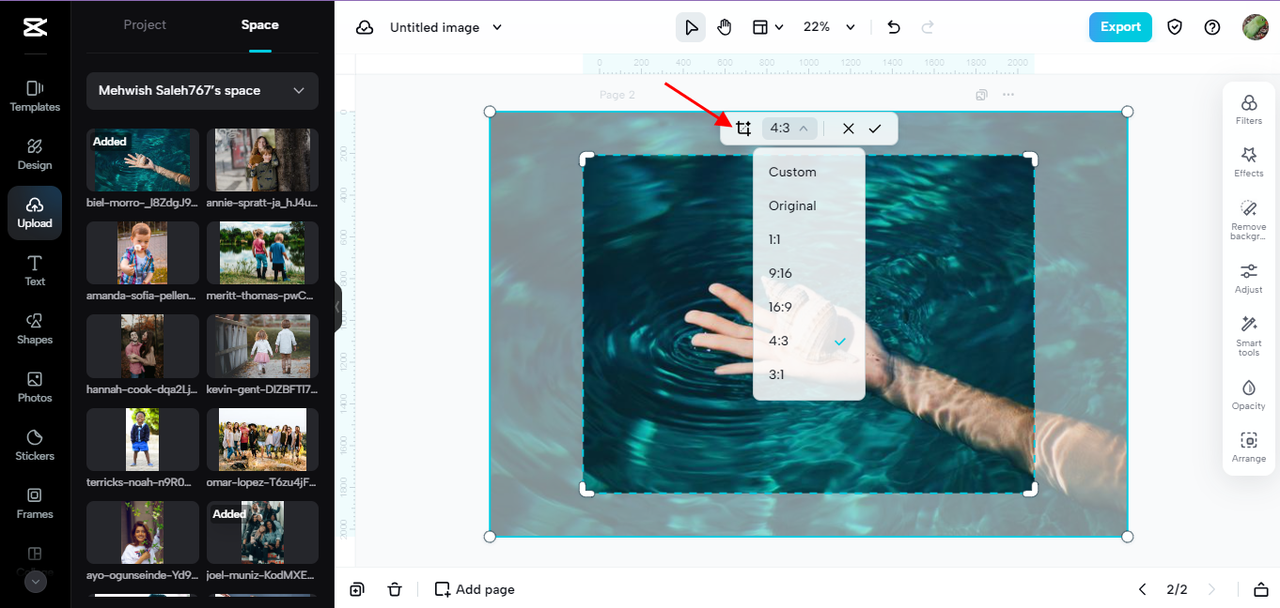Viewport: 1280px width, 608px height.
Task: Open the canvas layout dropdown
Action: (x=767, y=27)
